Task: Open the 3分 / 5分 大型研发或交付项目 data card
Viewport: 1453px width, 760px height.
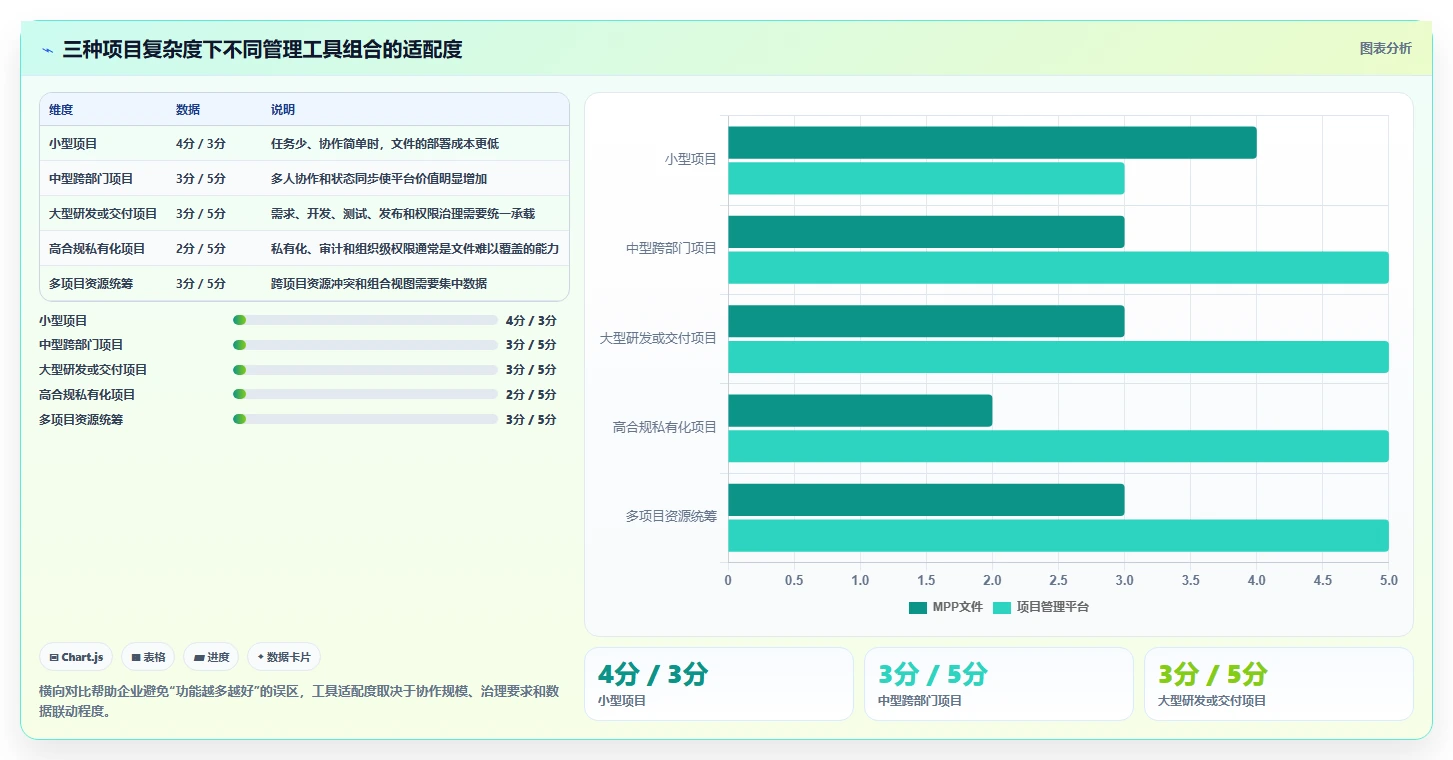Action: 1279,684
